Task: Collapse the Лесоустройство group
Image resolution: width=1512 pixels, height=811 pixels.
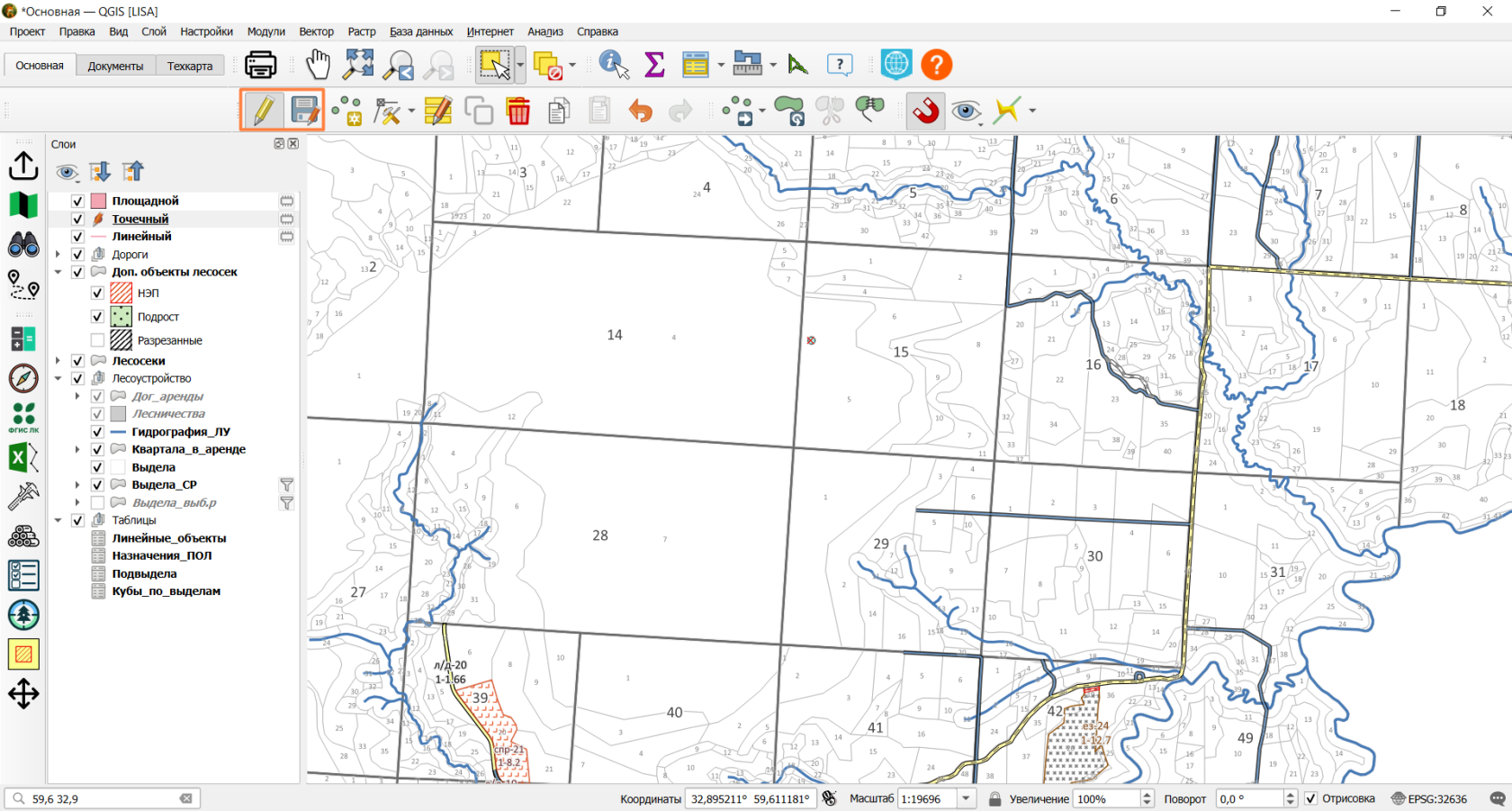Action: pos(58,379)
